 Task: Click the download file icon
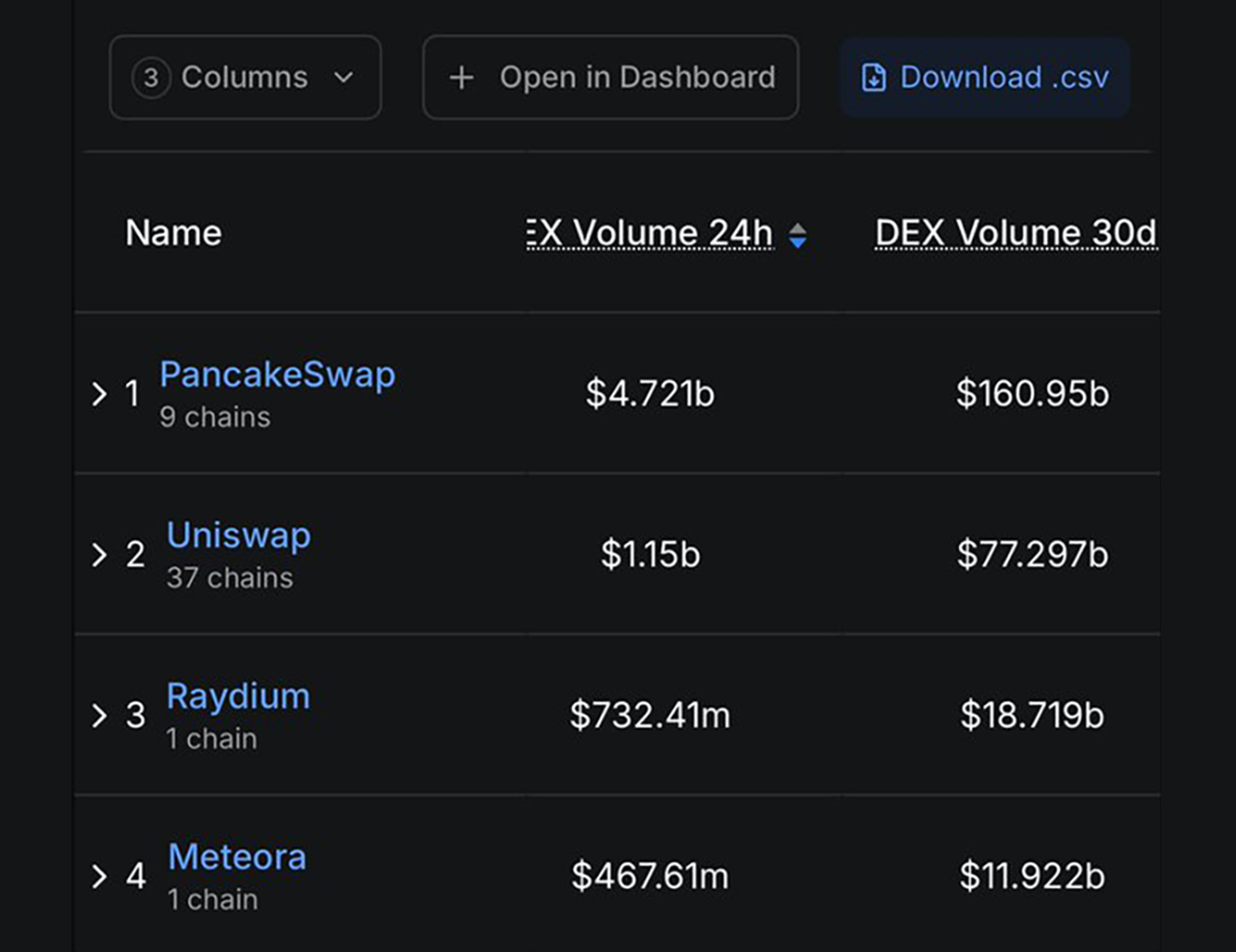(x=874, y=78)
